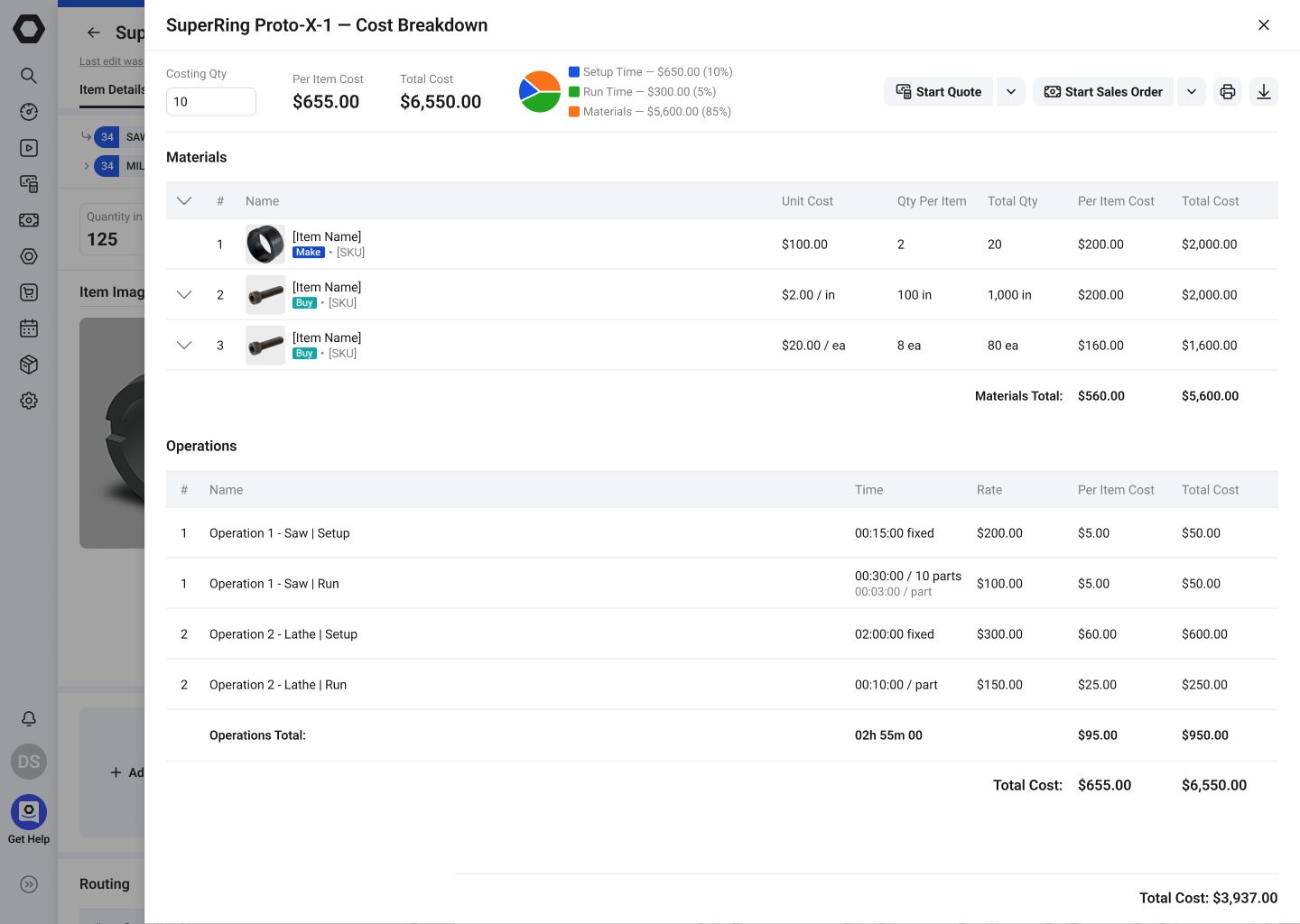Click inside the Costing Qty field

click(x=209, y=102)
